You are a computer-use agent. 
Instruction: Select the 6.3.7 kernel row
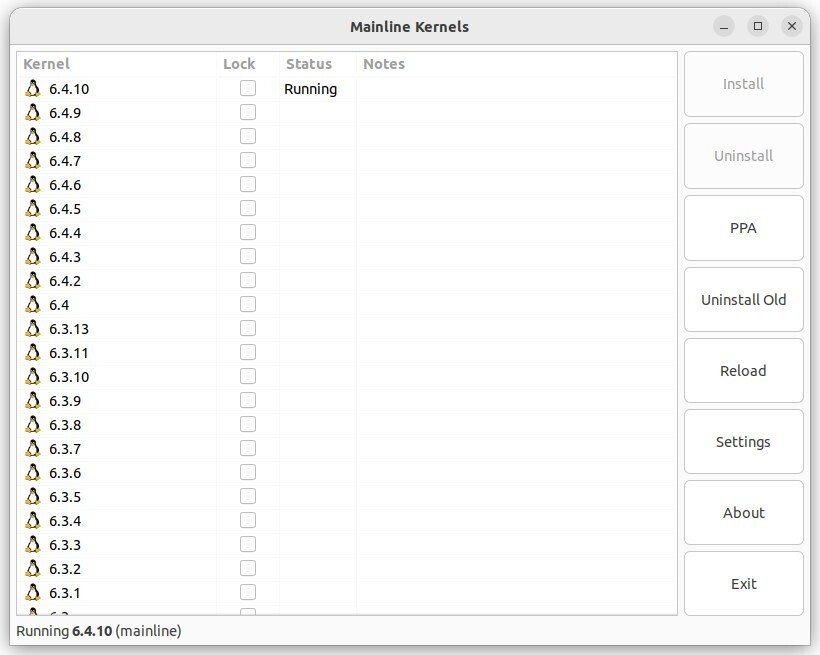pyautogui.click(x=347, y=448)
